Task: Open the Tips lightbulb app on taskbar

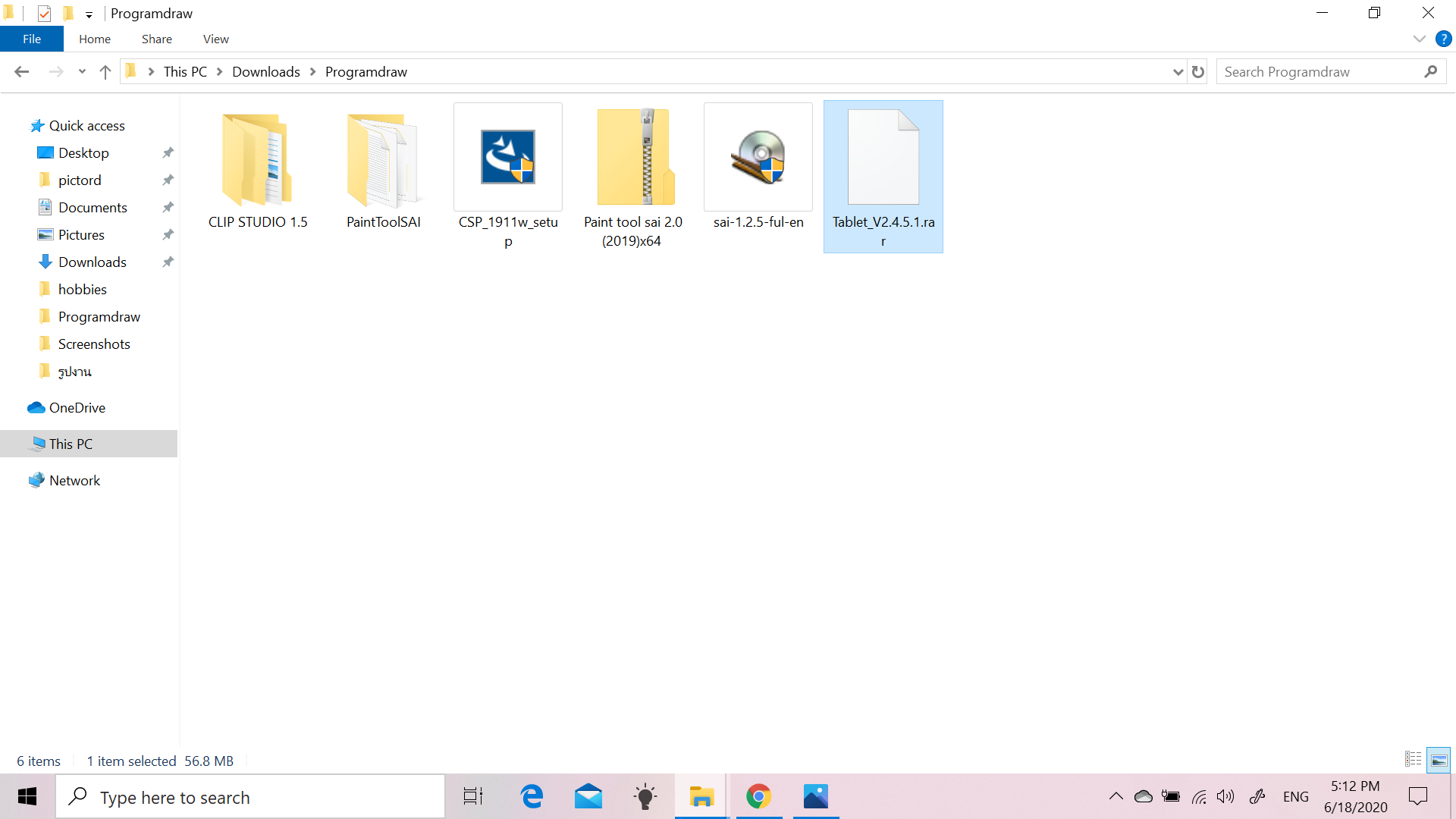Action: [645, 797]
